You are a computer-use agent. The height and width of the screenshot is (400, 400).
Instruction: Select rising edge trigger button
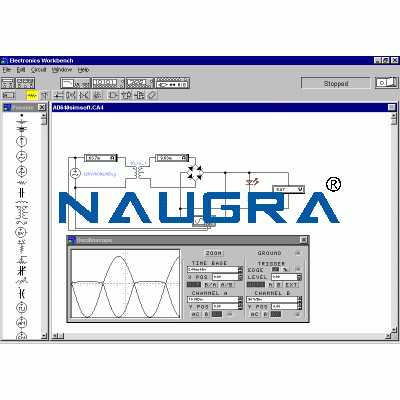[x=276, y=269]
